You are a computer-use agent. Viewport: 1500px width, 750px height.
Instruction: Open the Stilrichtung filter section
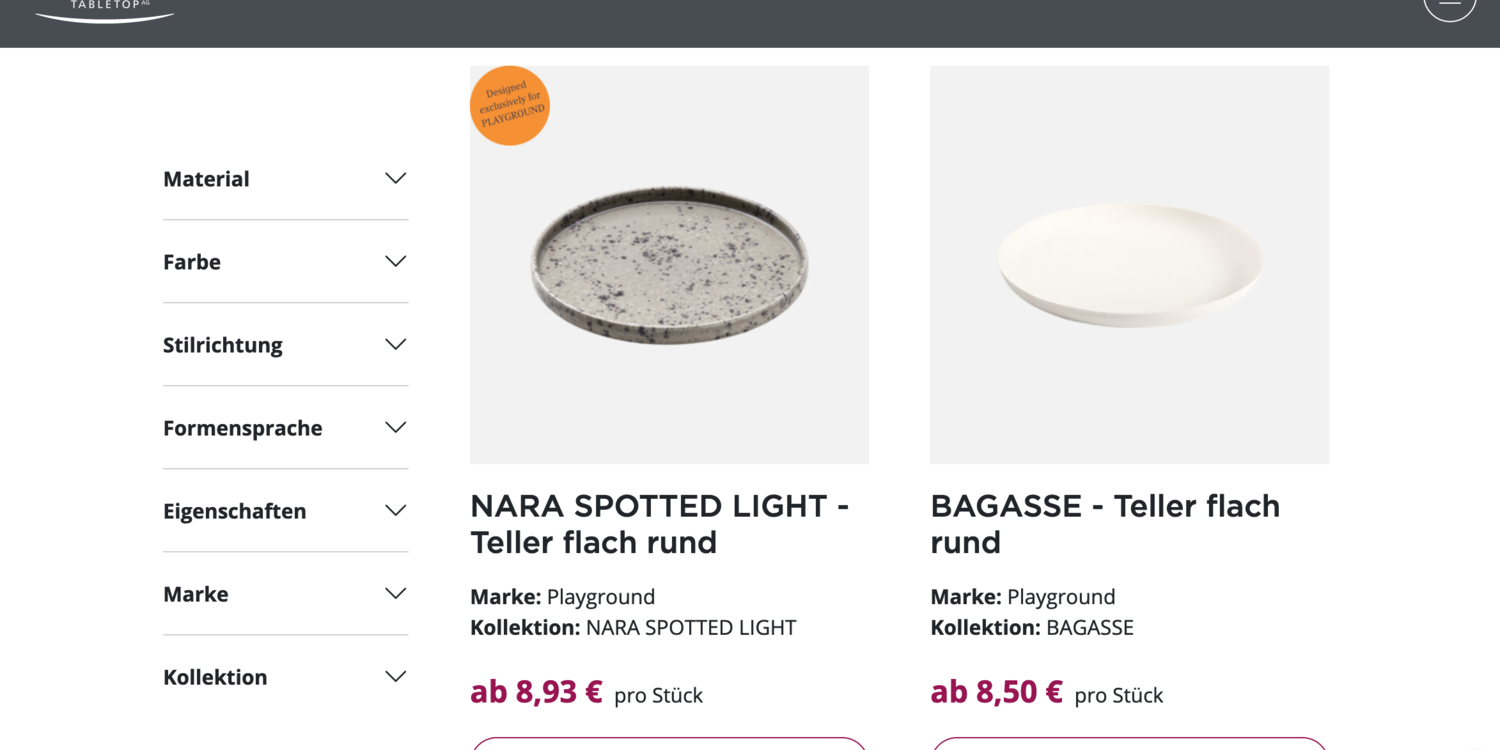point(285,345)
